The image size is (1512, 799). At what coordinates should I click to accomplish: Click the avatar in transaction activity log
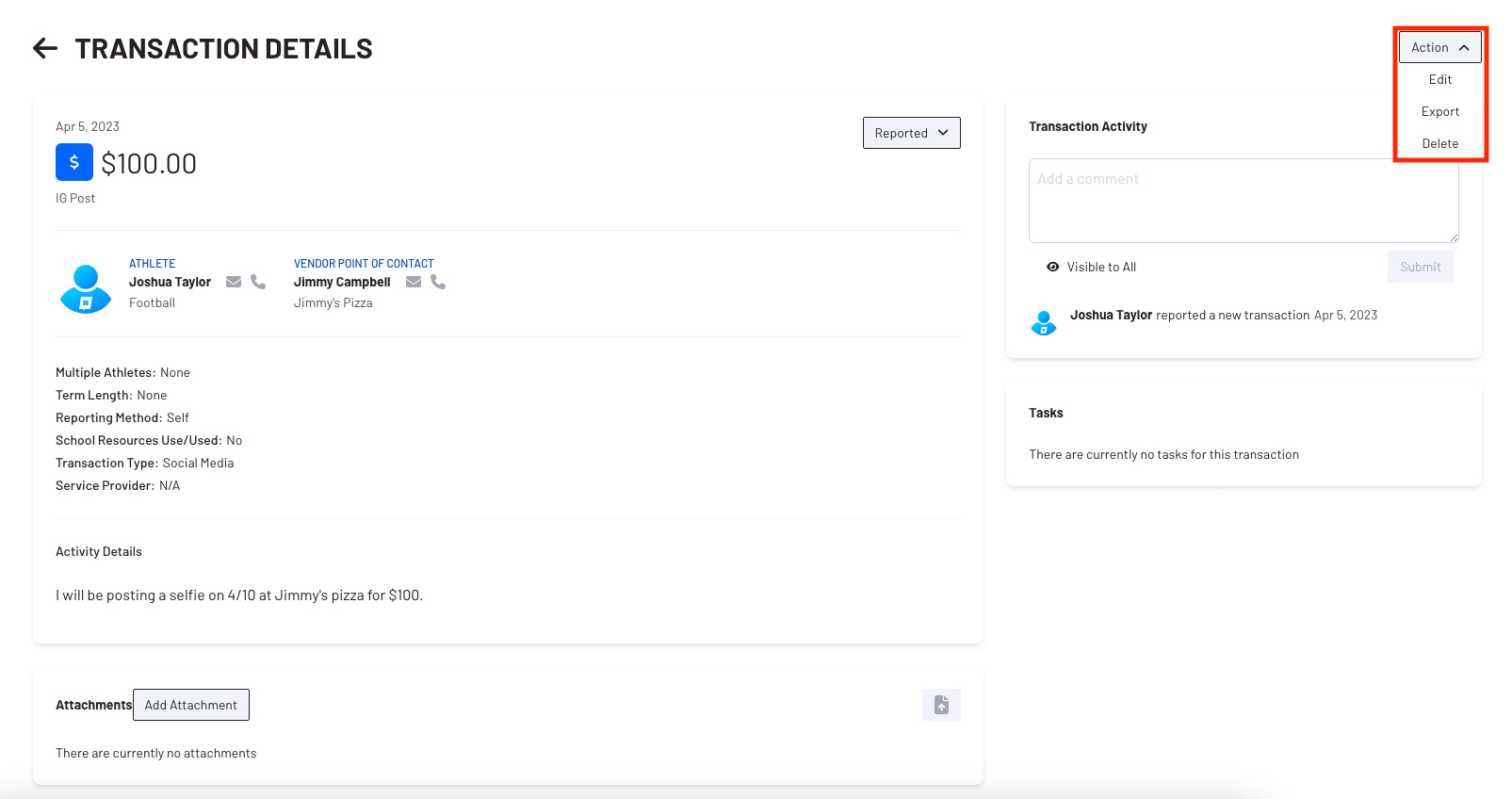point(1044,323)
